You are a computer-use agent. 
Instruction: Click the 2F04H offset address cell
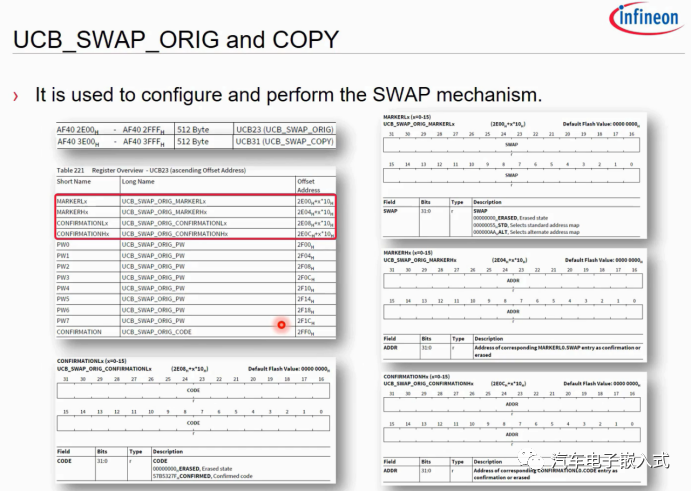tap(305, 256)
